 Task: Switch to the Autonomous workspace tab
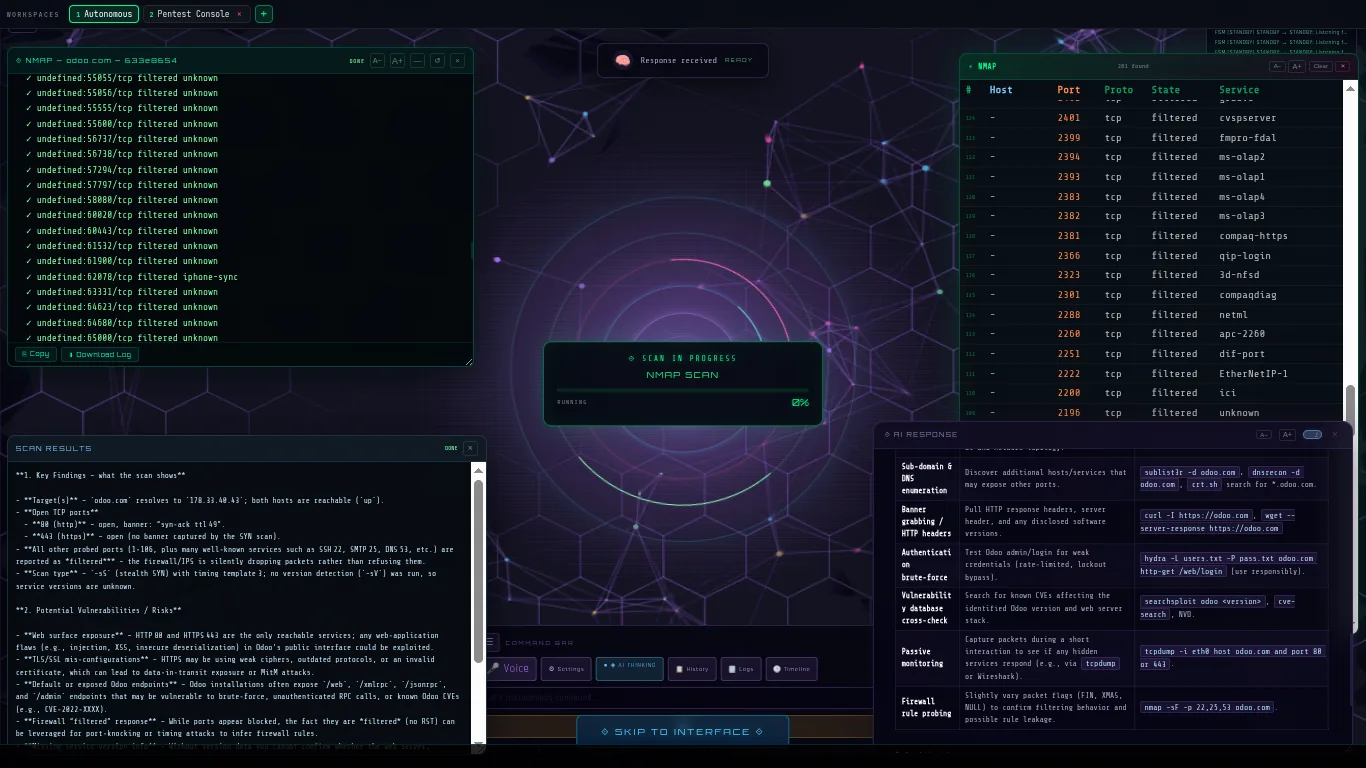click(x=104, y=14)
